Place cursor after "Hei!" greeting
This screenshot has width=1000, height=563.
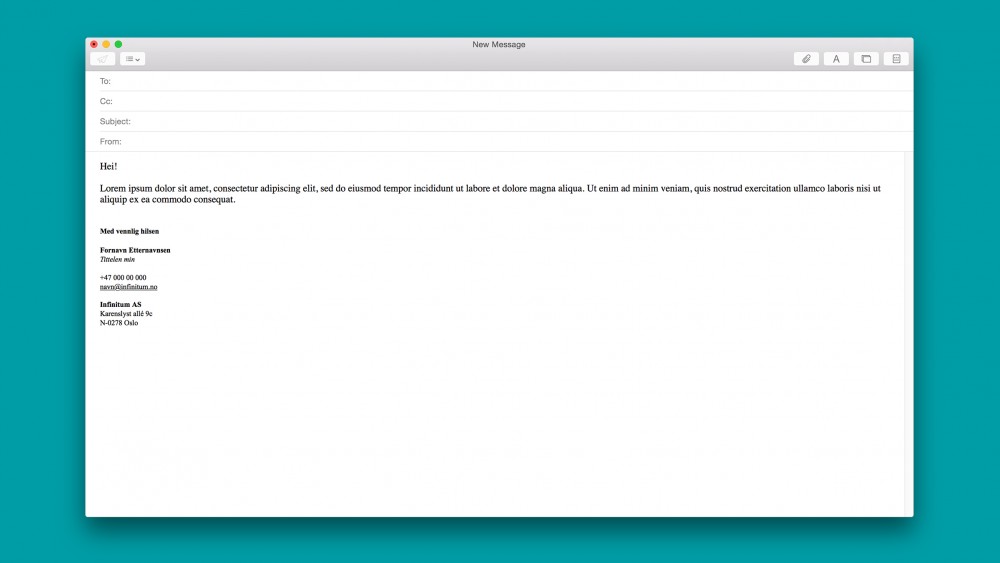tap(119, 166)
